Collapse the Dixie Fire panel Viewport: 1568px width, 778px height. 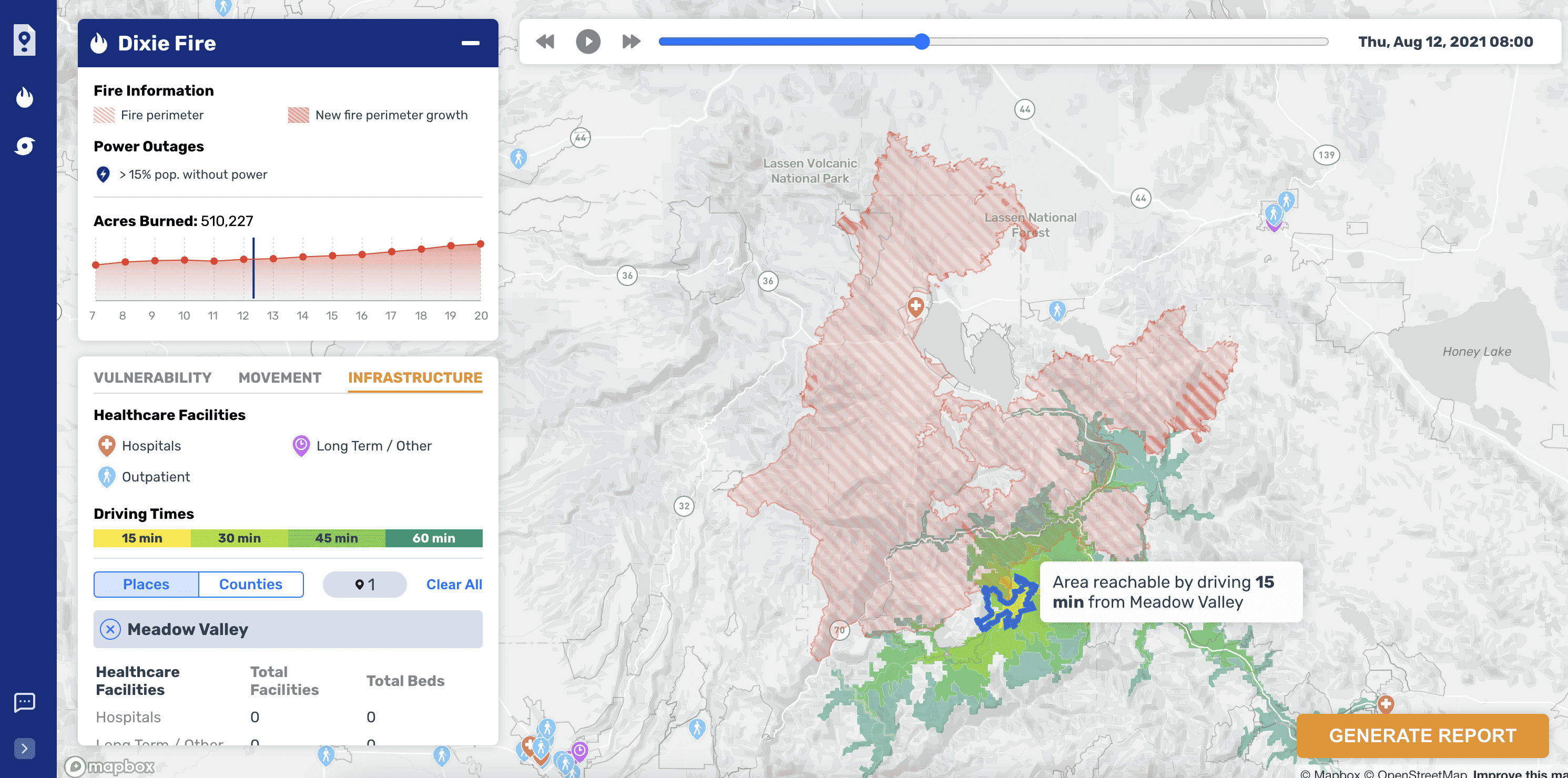(x=470, y=43)
